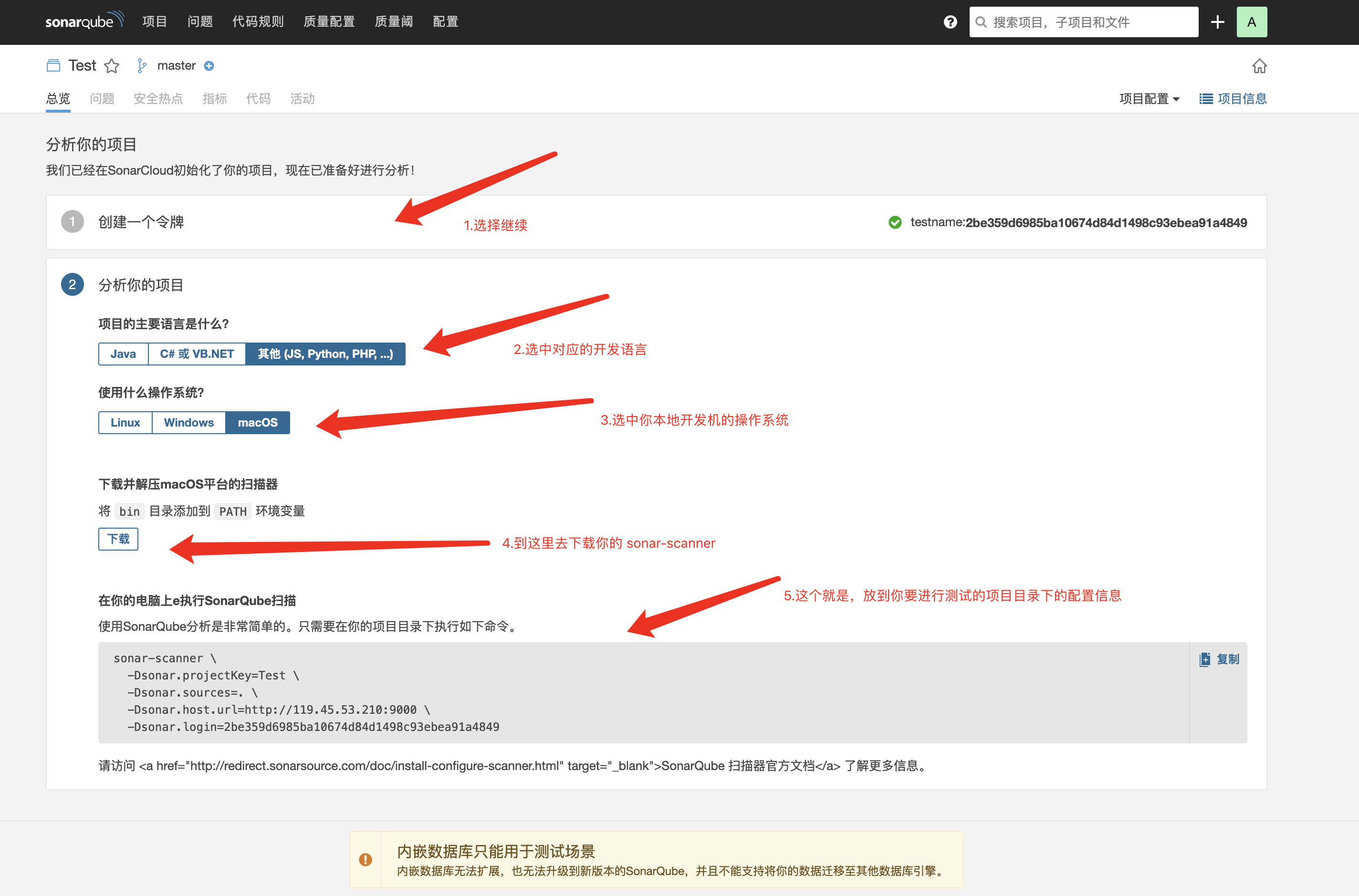Click the plus icon to create new project

[x=1217, y=22]
